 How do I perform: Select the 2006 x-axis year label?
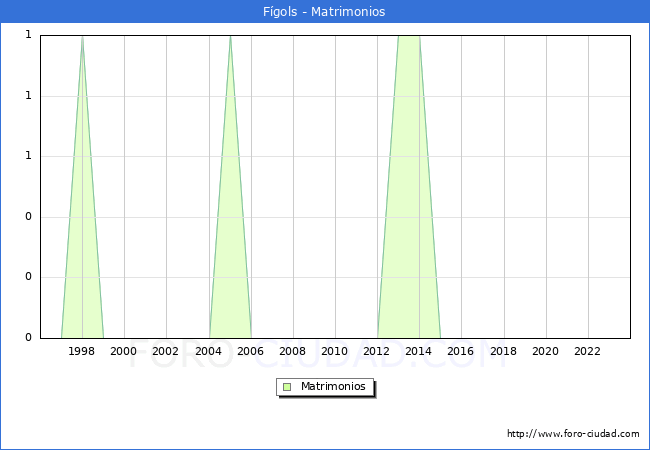[251, 351]
